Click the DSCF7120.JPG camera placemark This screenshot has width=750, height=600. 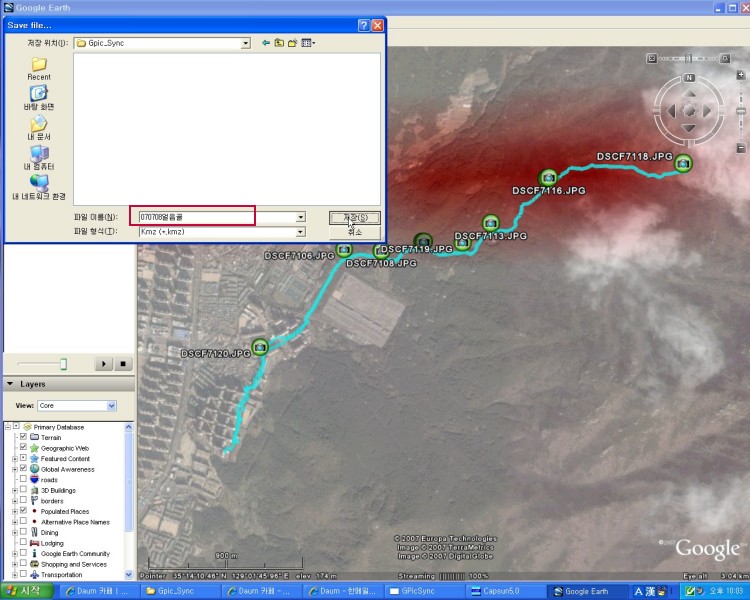pyautogui.click(x=260, y=346)
